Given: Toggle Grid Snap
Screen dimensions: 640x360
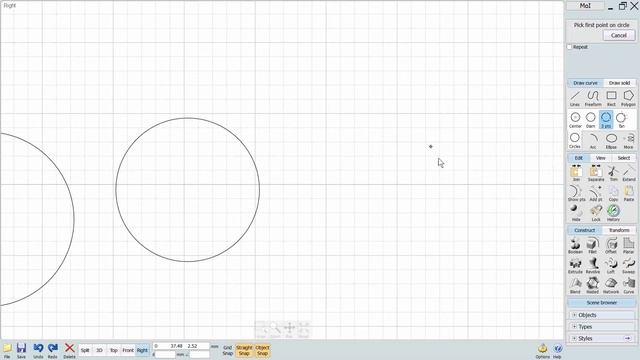Looking at the screenshot, I should pos(227,350).
